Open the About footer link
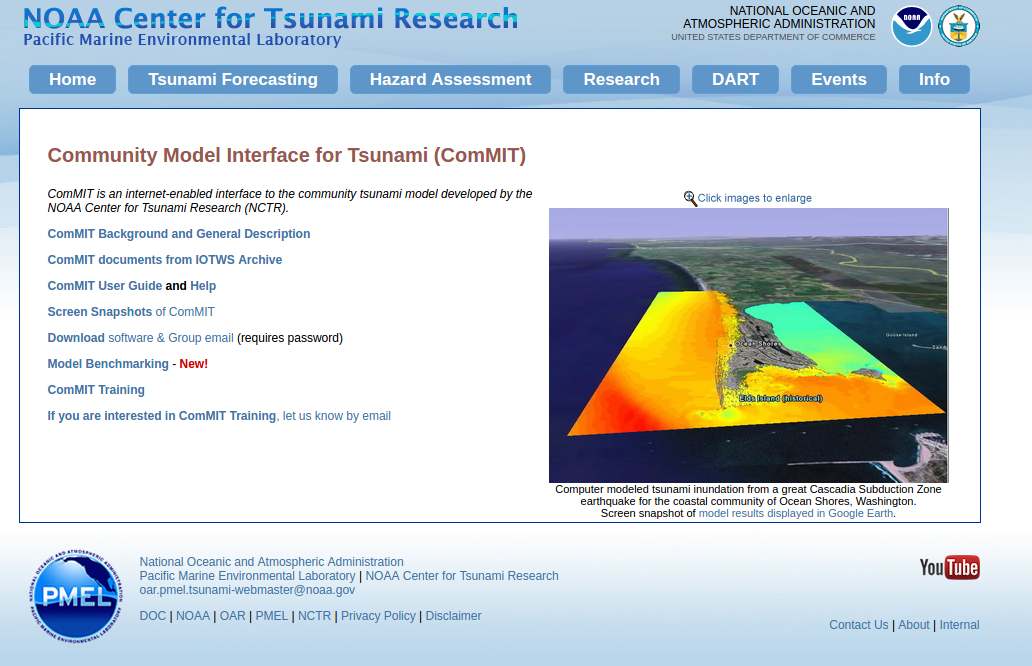The image size is (1032, 666). (x=914, y=625)
